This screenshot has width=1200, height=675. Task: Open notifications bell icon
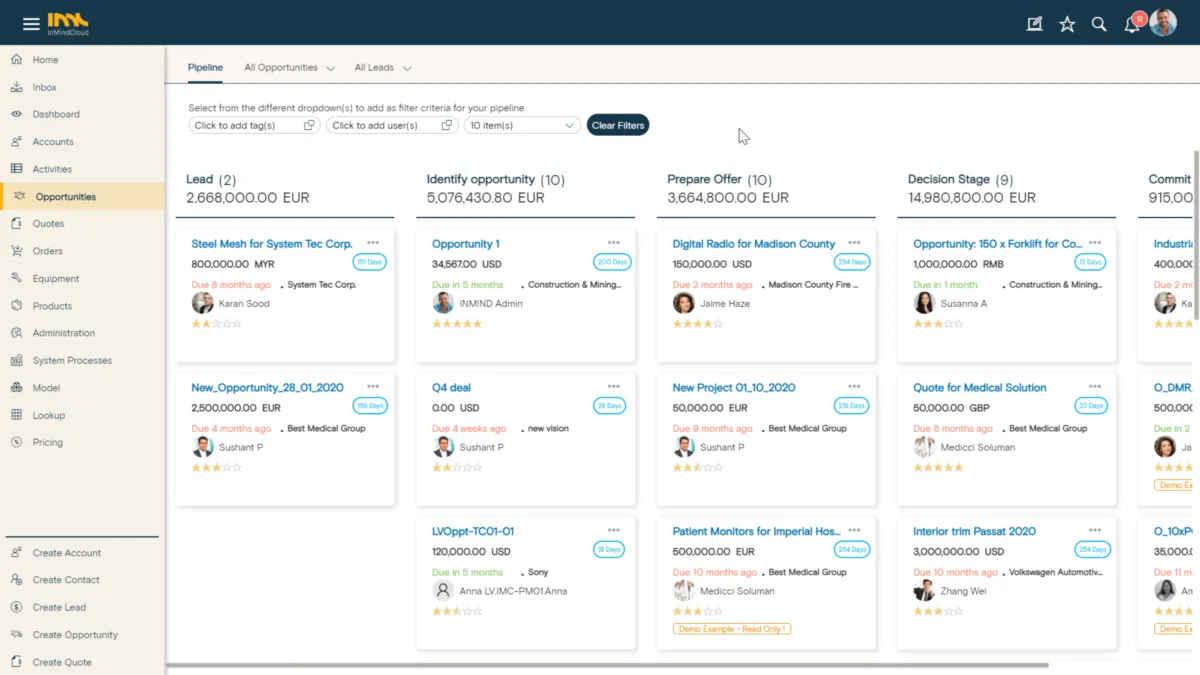coord(1132,25)
